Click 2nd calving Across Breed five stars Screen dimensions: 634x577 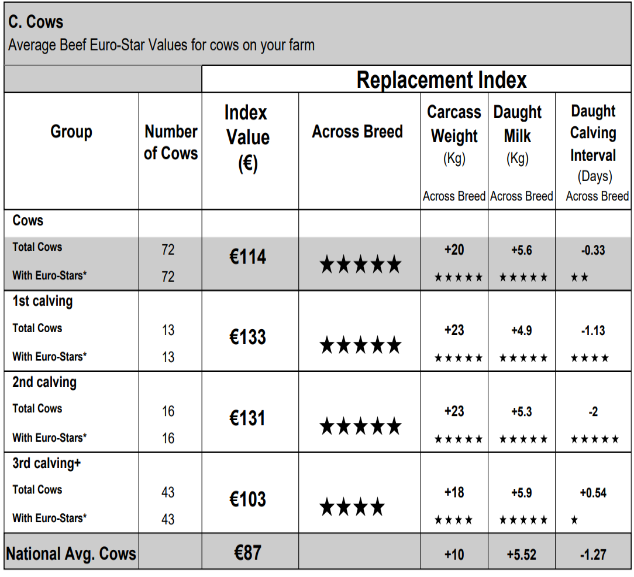[x=360, y=427]
